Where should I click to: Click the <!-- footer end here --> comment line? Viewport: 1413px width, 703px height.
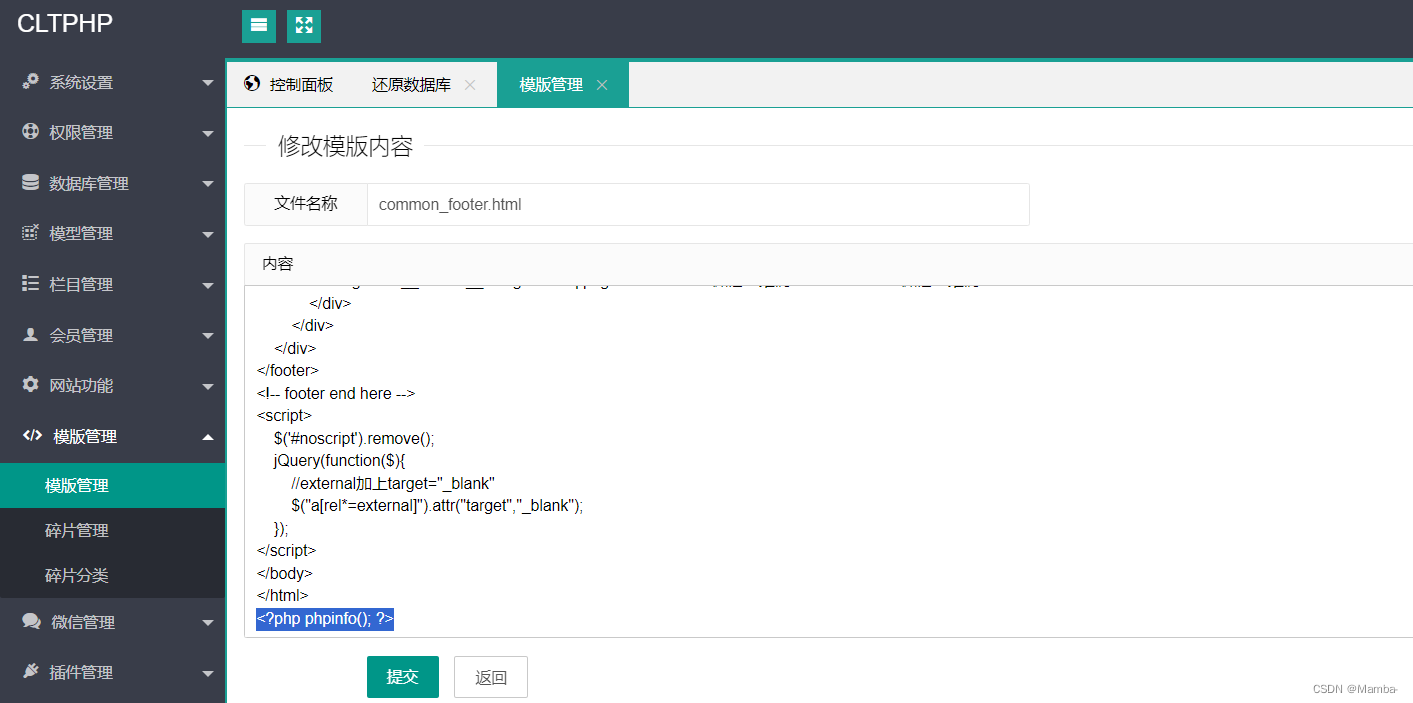(336, 393)
